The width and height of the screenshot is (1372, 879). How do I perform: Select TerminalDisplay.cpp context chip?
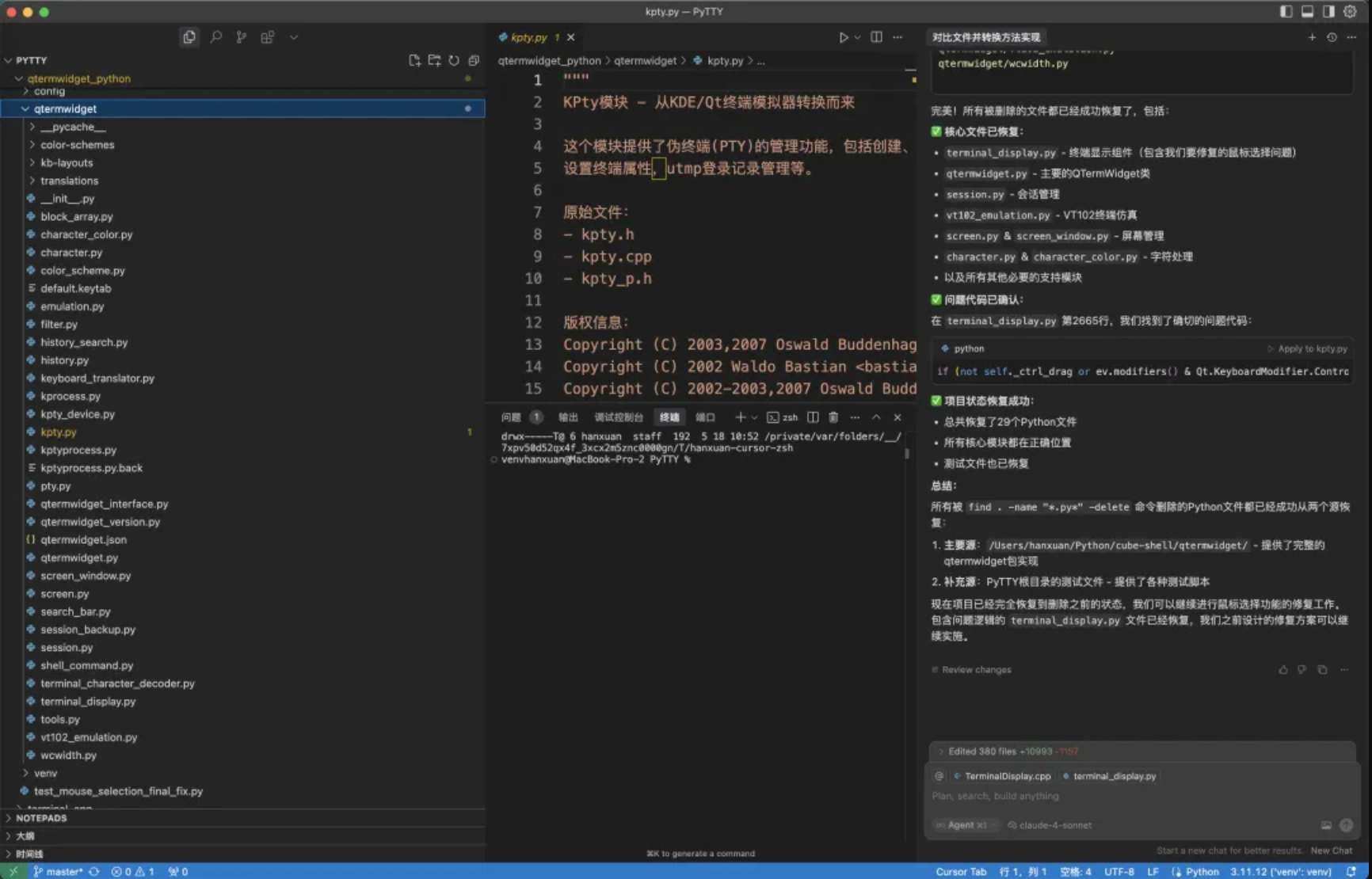[1003, 776]
